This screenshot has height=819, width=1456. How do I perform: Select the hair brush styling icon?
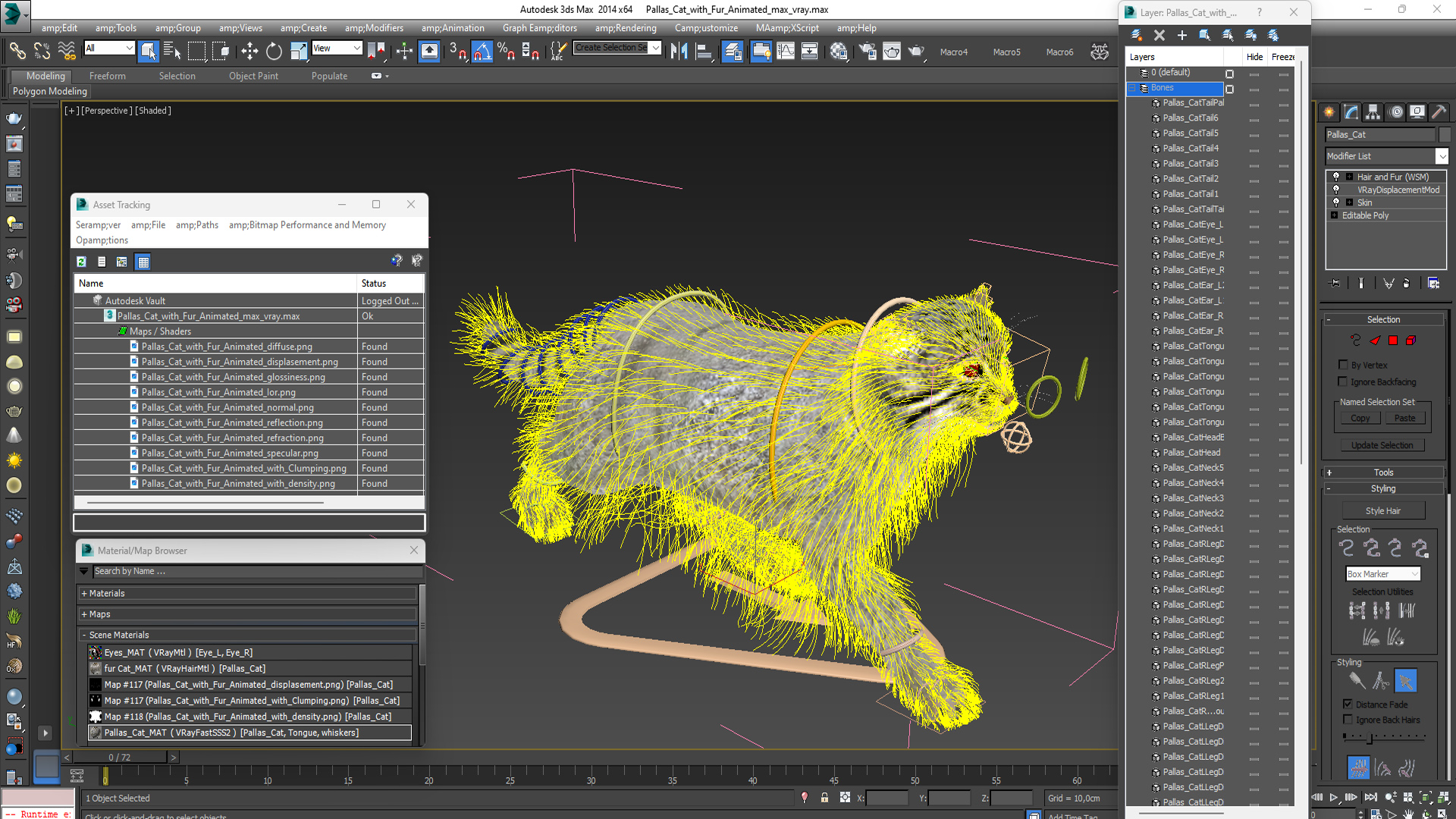(1357, 681)
